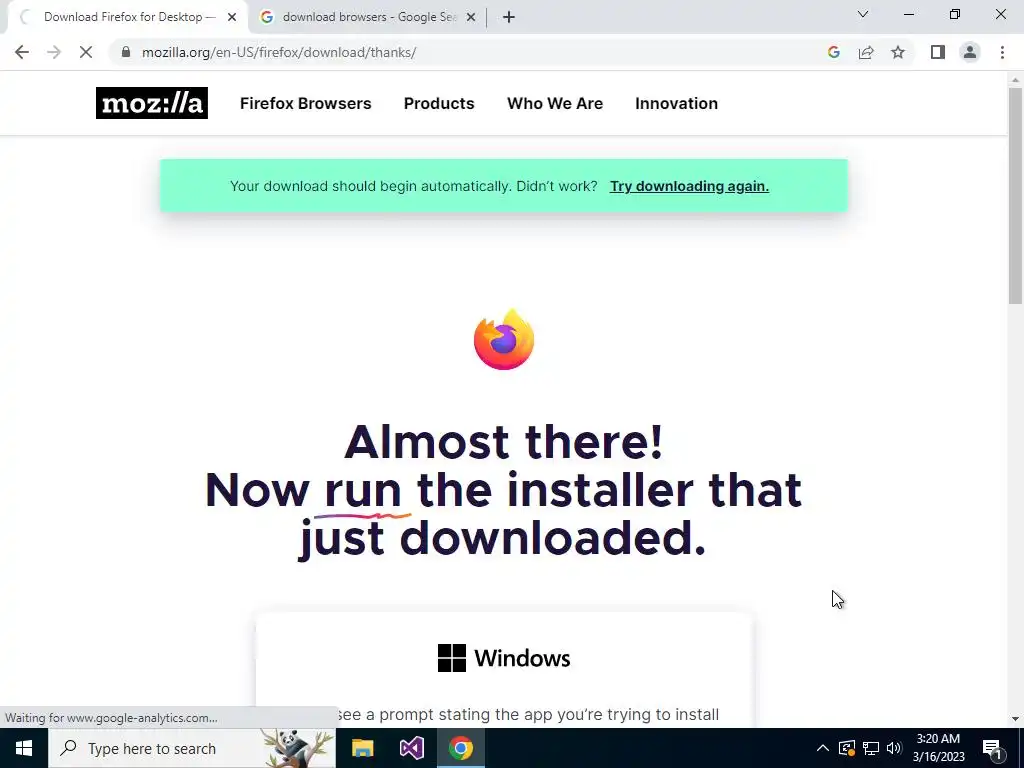Click Chrome icon in taskbar
This screenshot has width=1024, height=768.
pos(460,748)
